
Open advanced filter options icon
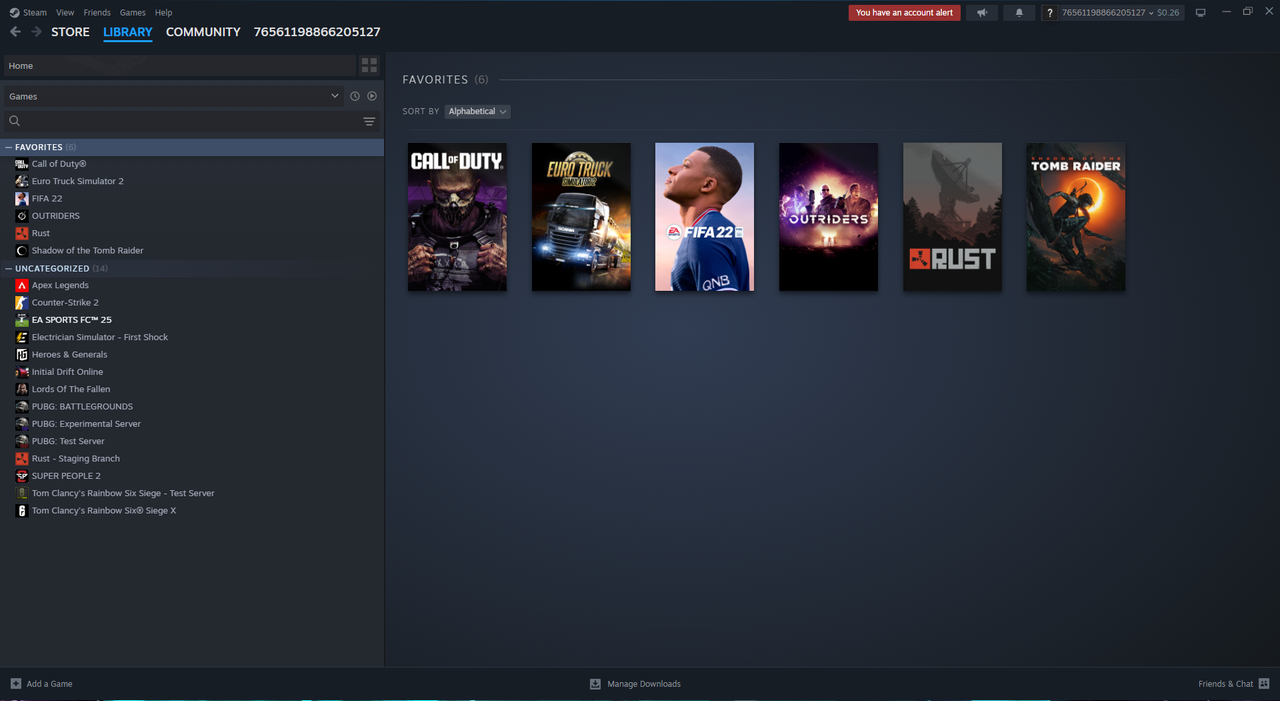(369, 121)
